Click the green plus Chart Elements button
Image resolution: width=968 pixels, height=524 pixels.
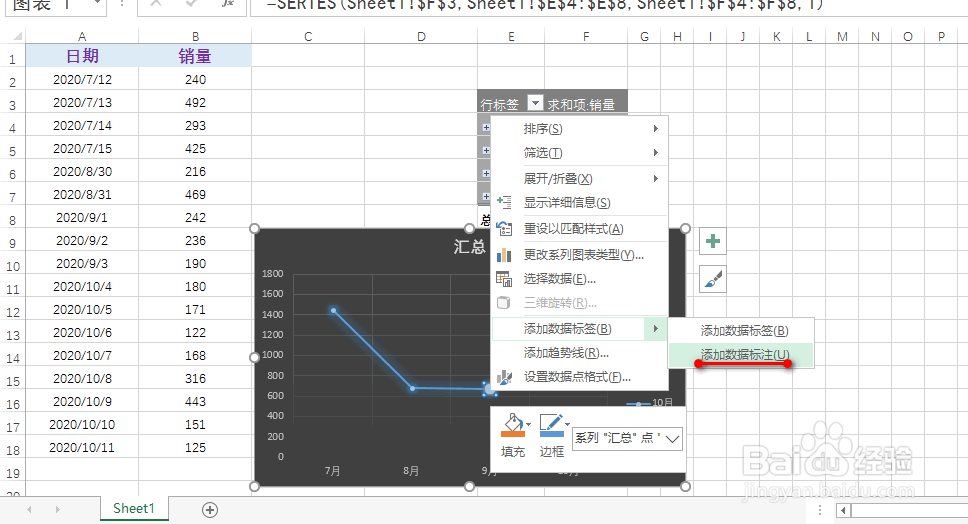(712, 241)
